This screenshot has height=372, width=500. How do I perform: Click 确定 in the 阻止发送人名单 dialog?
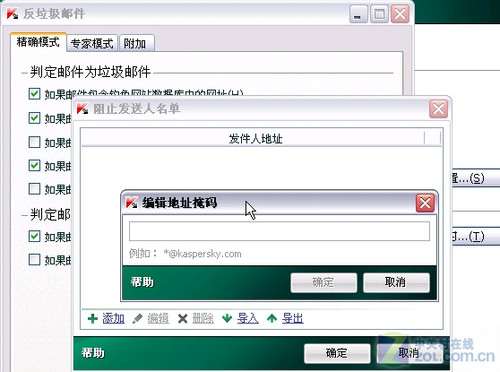[x=337, y=353]
